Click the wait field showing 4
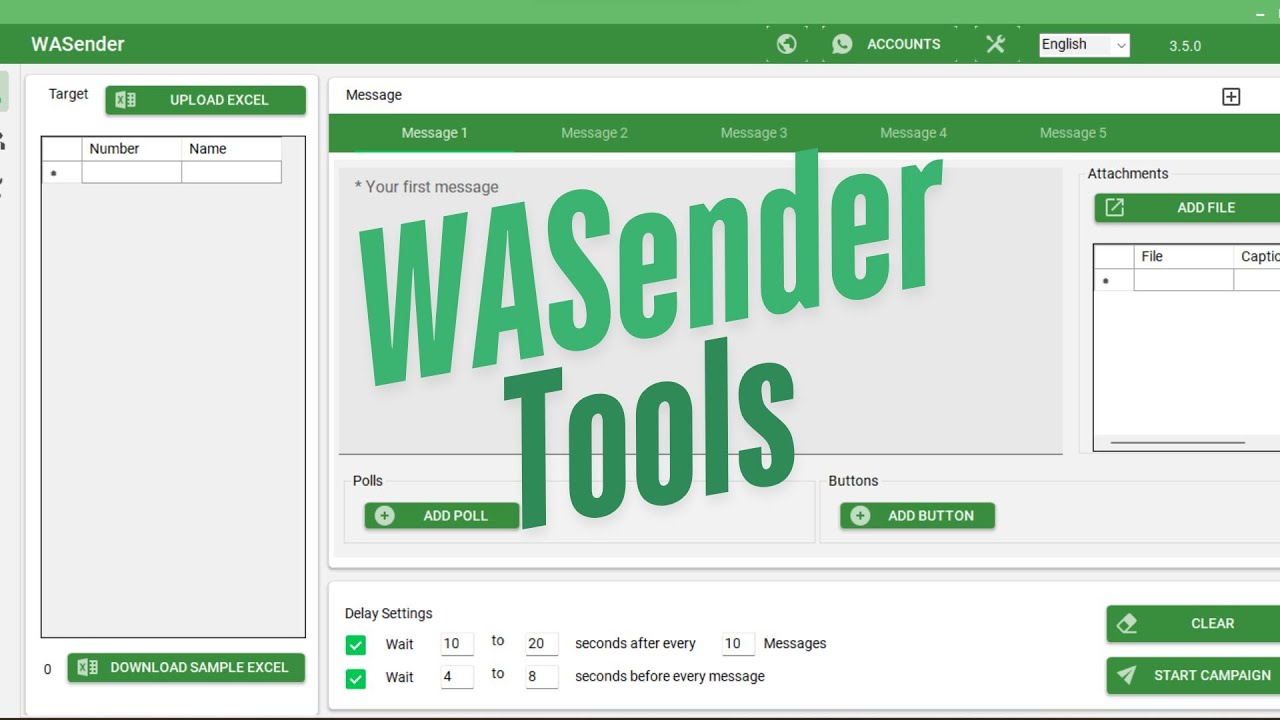The width and height of the screenshot is (1280, 720). click(457, 677)
